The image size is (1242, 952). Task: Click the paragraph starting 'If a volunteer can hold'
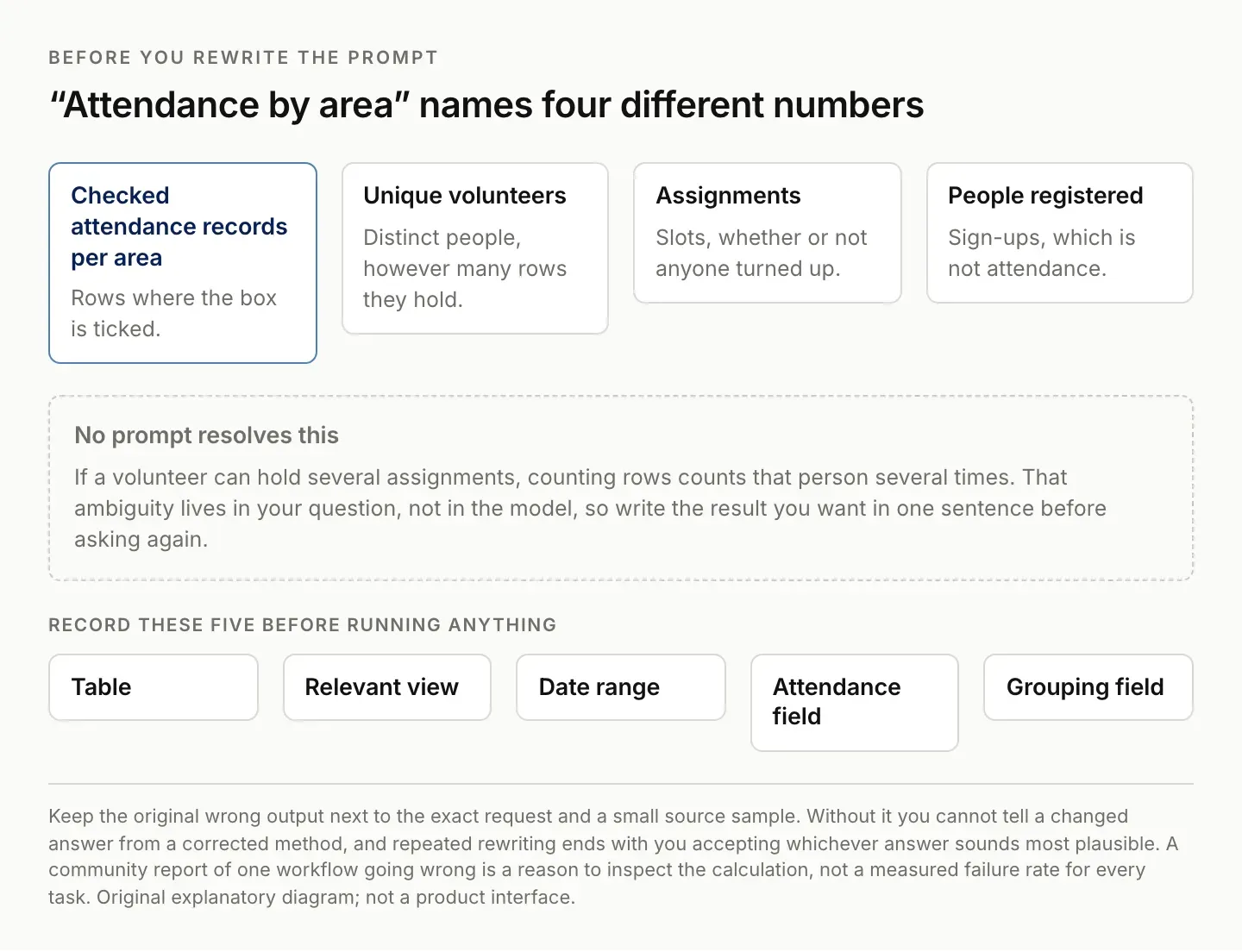(x=590, y=508)
